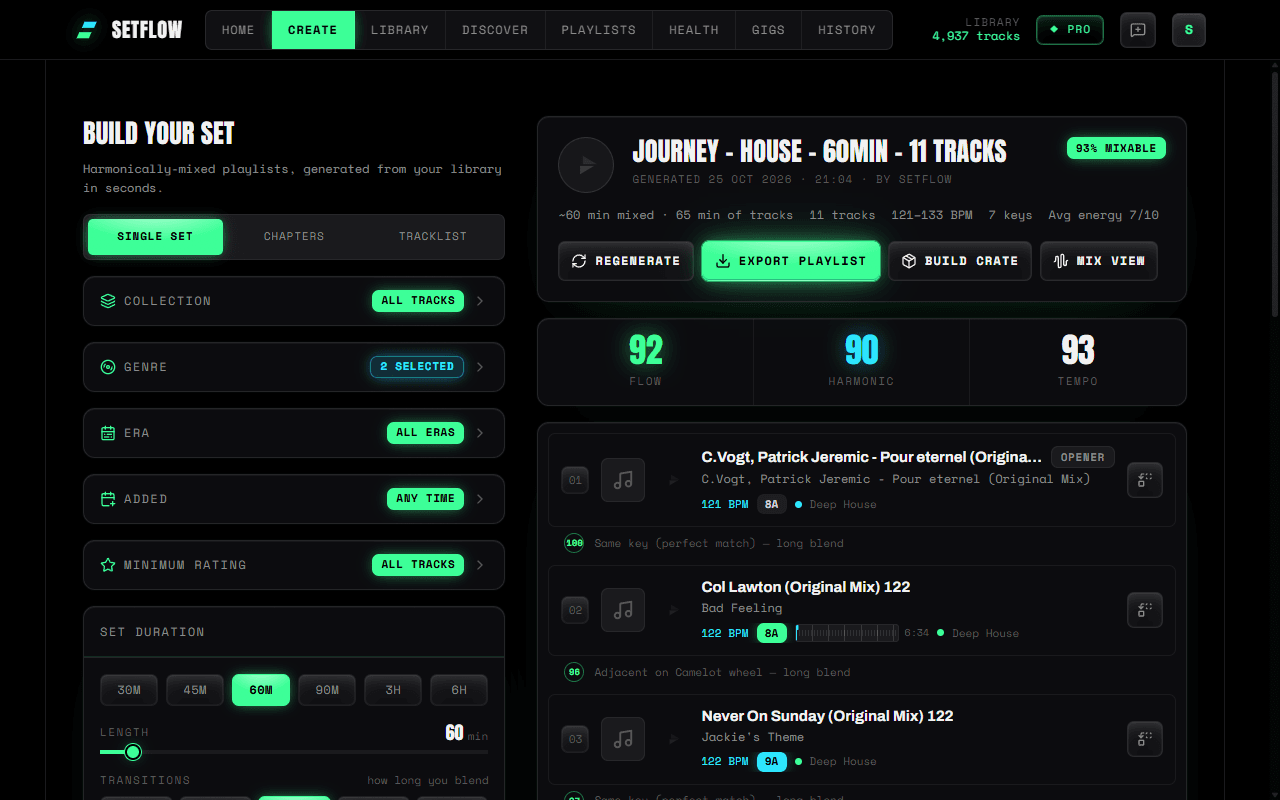Navigate to the Health page

(694, 30)
